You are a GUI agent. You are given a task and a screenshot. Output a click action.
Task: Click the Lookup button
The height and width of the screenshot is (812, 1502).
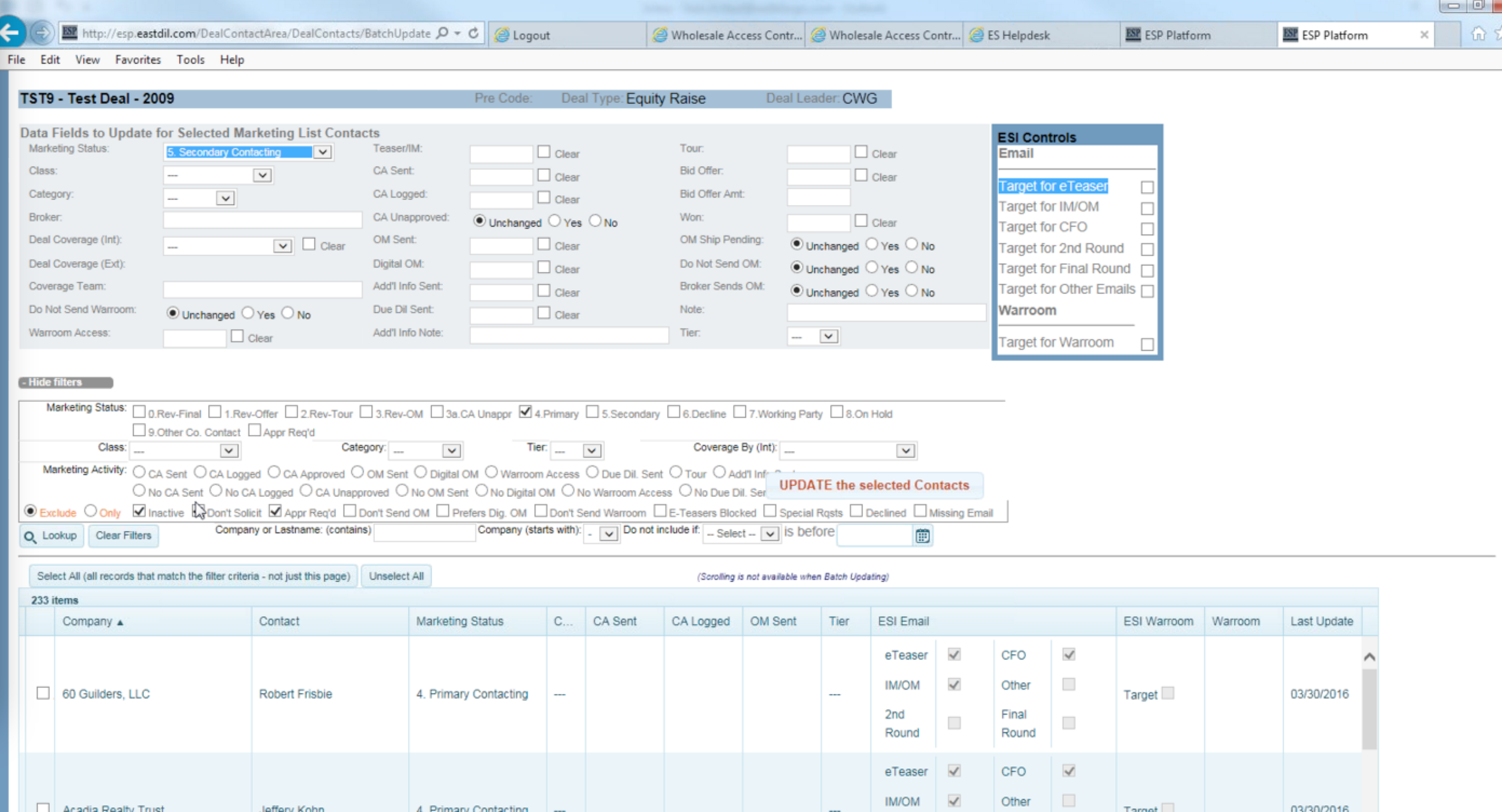(51, 535)
